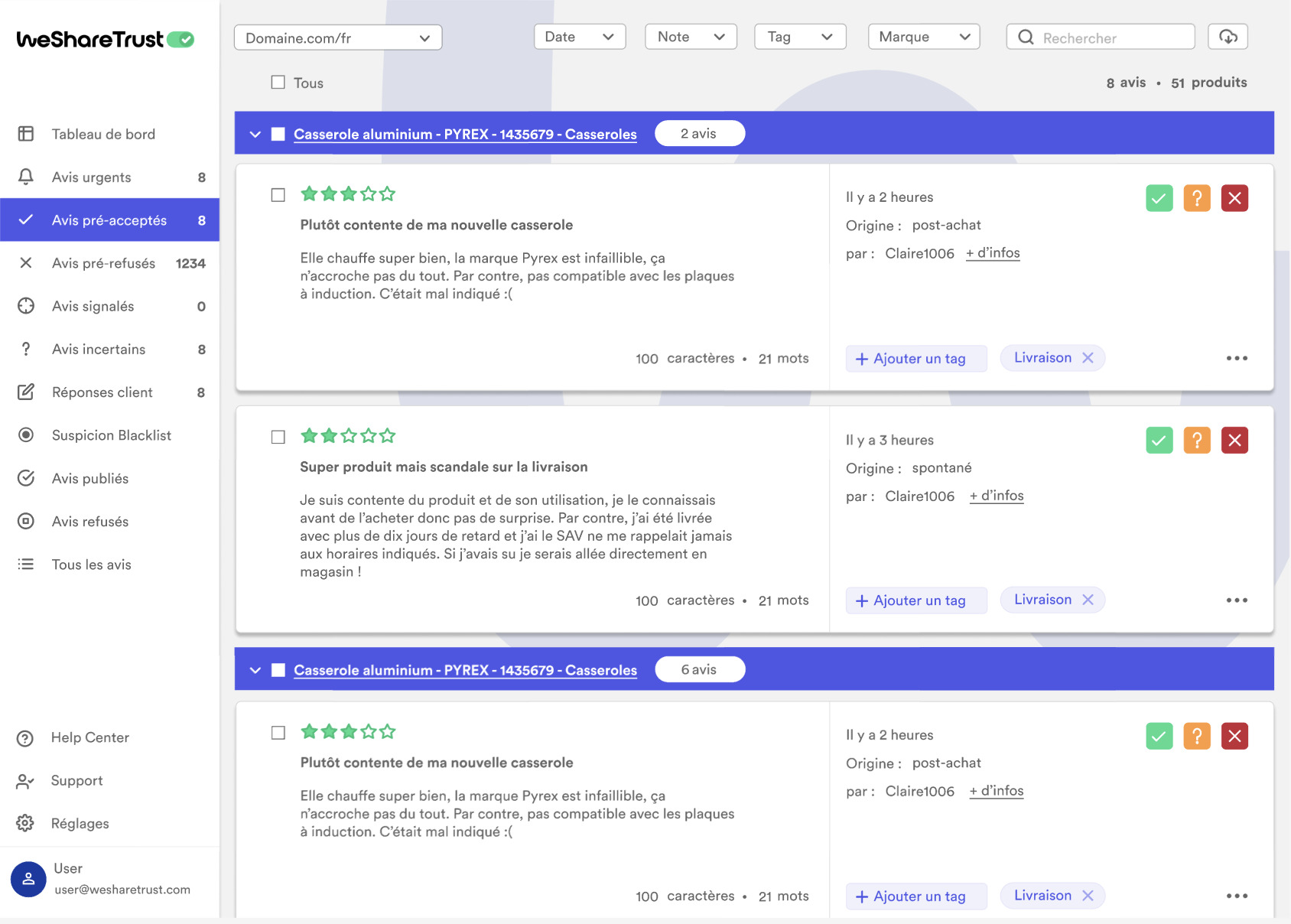Screen dimensions: 1291x924
Task: Accept the first review with the green checkmark
Action: [x=1159, y=199]
